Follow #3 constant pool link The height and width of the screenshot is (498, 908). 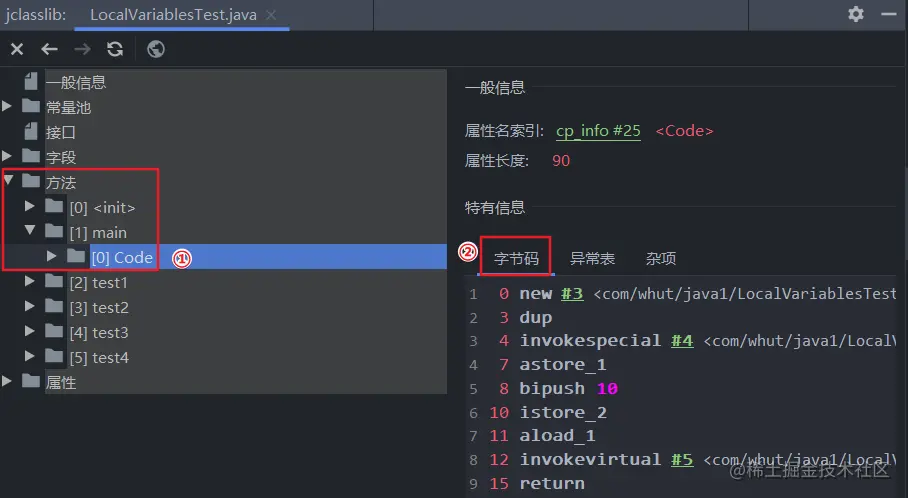[572, 294]
